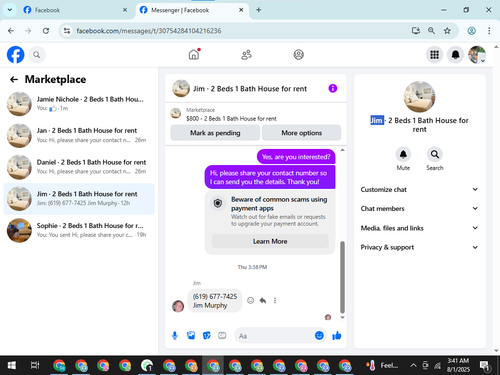The width and height of the screenshot is (500, 375).
Task: Bookmark this page with the star icon
Action: 447,31
